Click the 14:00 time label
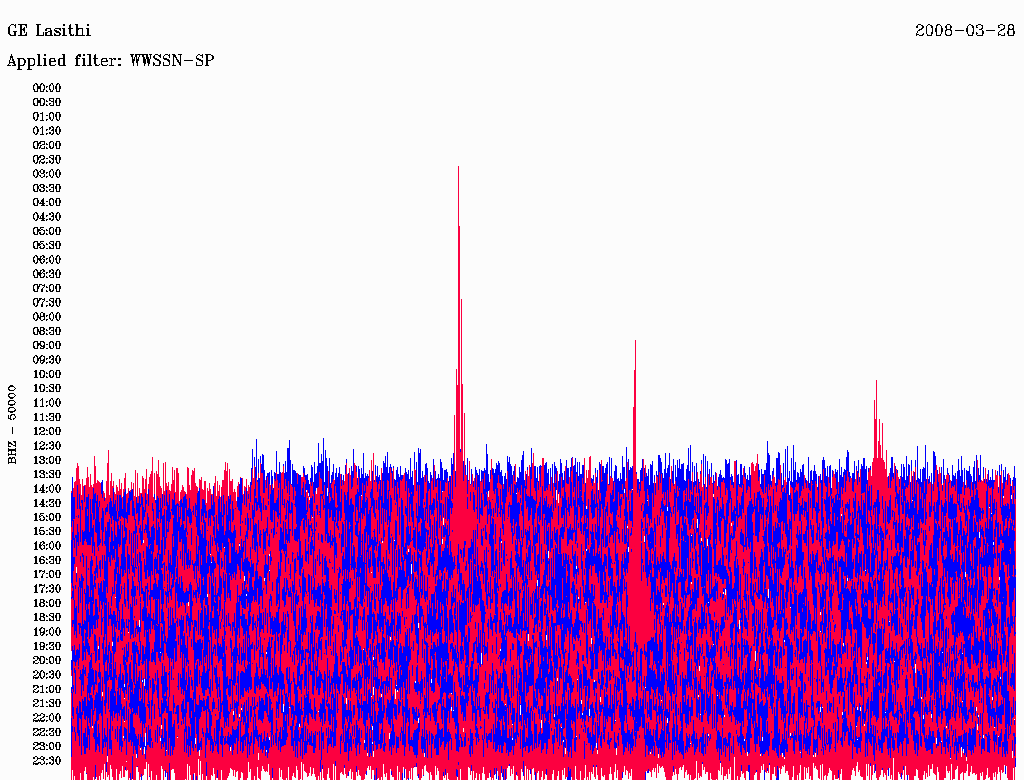The height and width of the screenshot is (780, 1024). (x=47, y=489)
